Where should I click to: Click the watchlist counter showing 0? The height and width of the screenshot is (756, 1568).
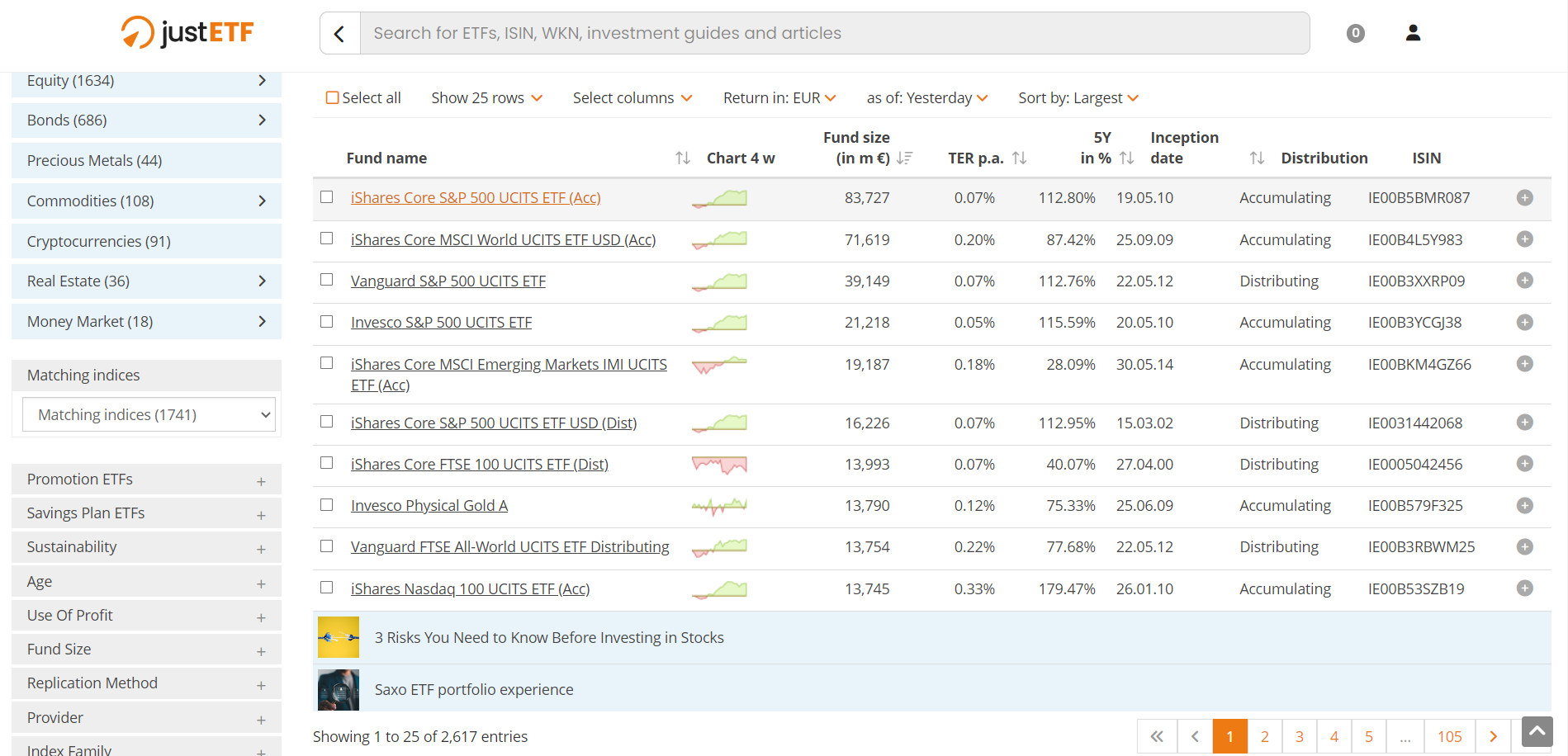coord(1355,33)
